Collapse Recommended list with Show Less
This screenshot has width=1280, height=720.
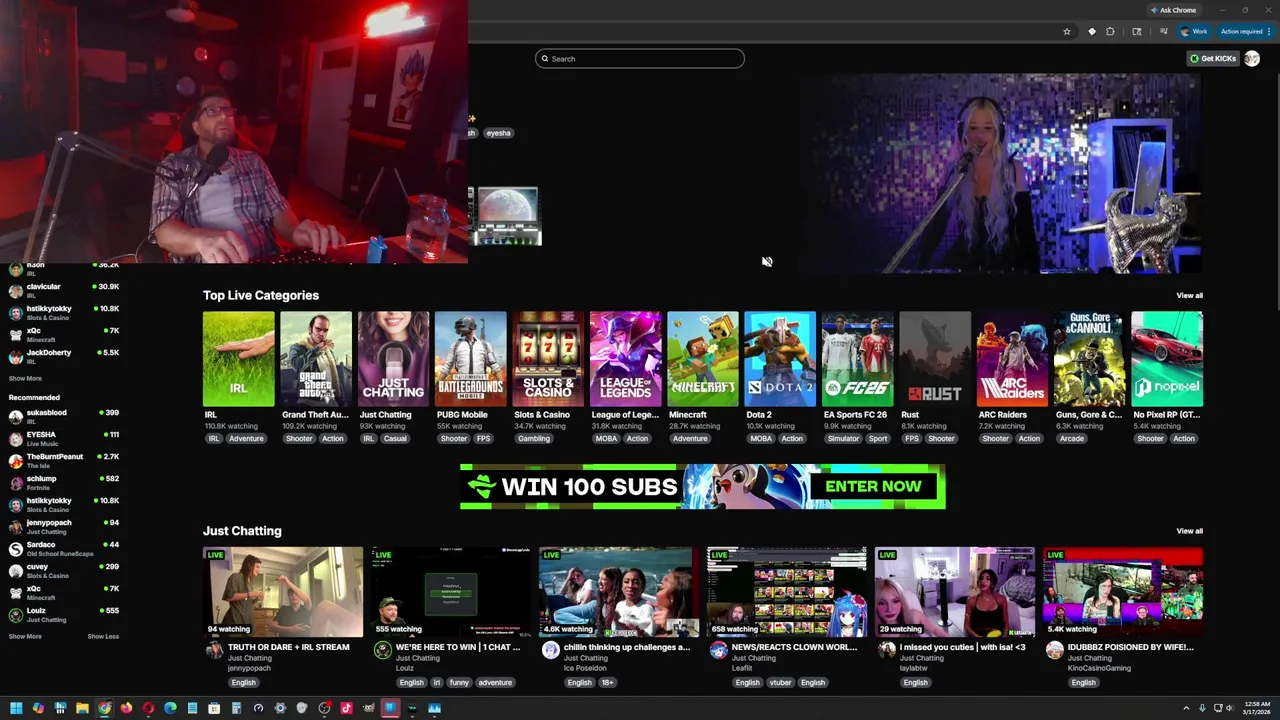(103, 636)
